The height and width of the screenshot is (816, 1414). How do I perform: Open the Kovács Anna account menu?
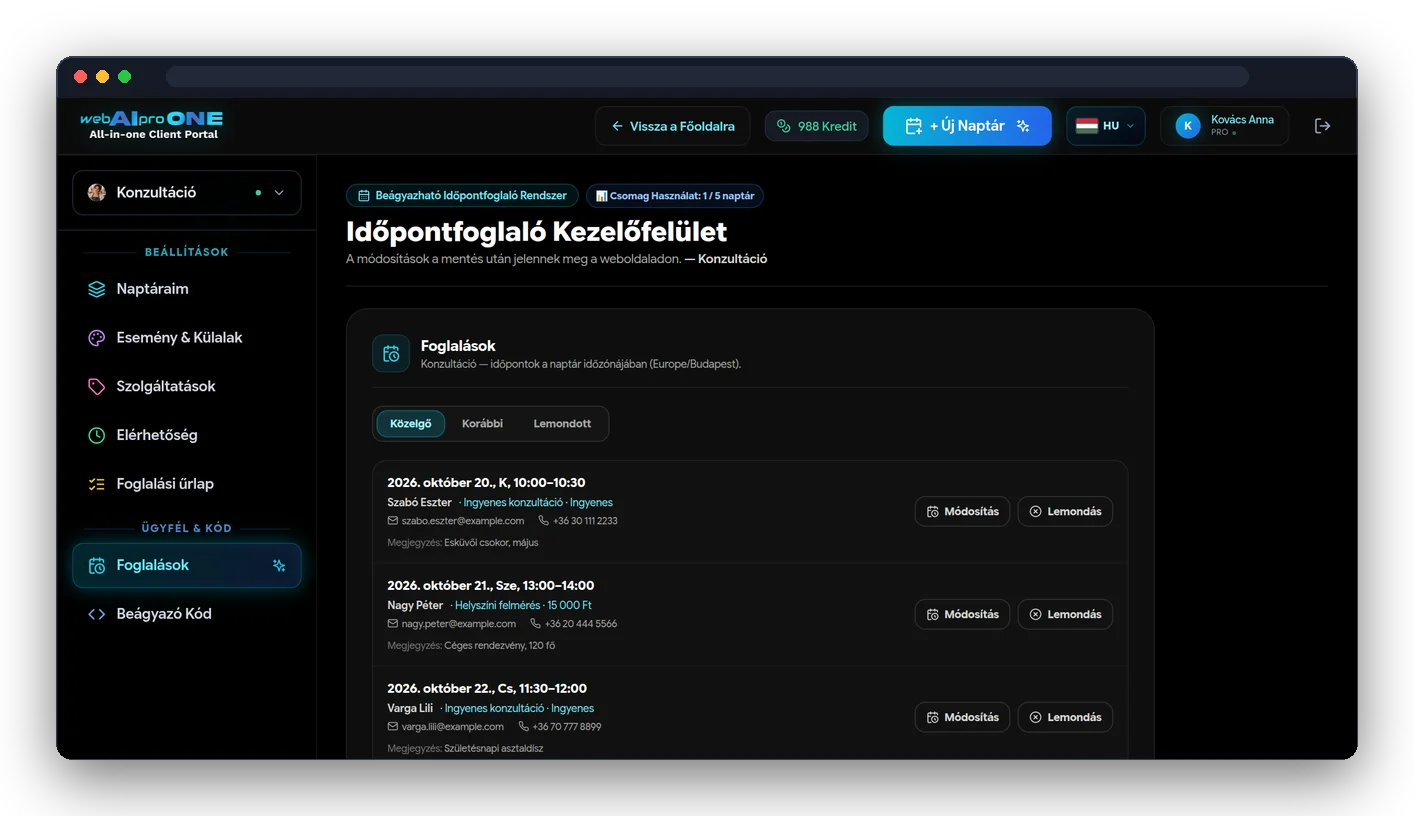coord(1224,126)
